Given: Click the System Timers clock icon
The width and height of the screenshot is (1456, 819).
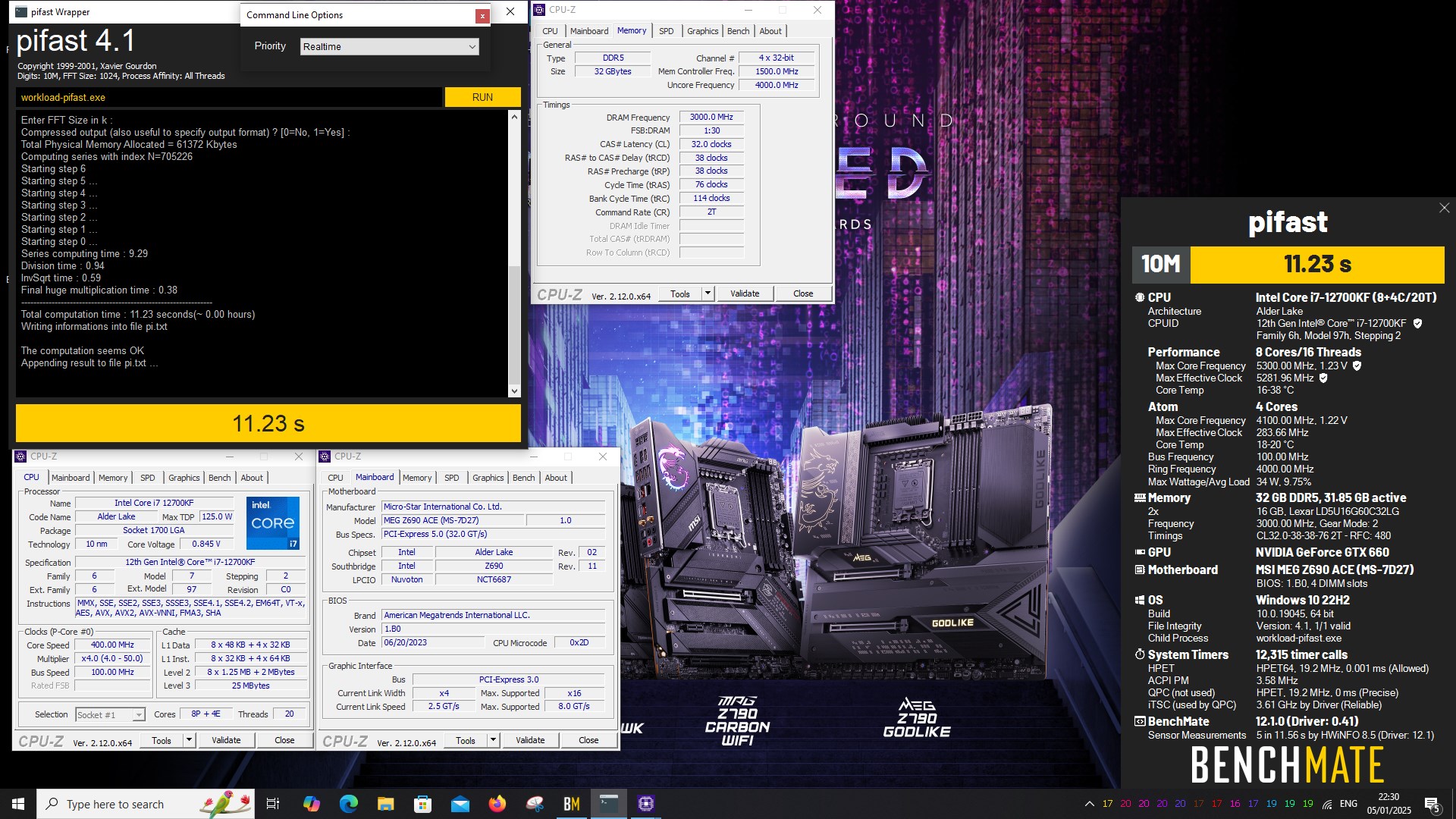Looking at the screenshot, I should [1139, 655].
